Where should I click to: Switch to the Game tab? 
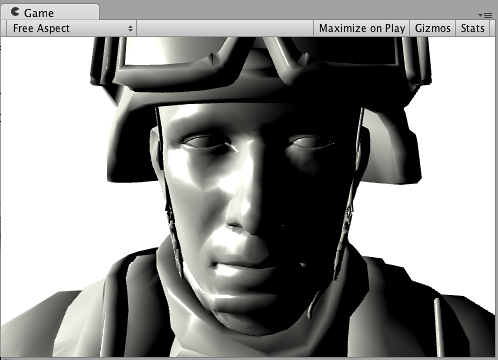(50, 12)
